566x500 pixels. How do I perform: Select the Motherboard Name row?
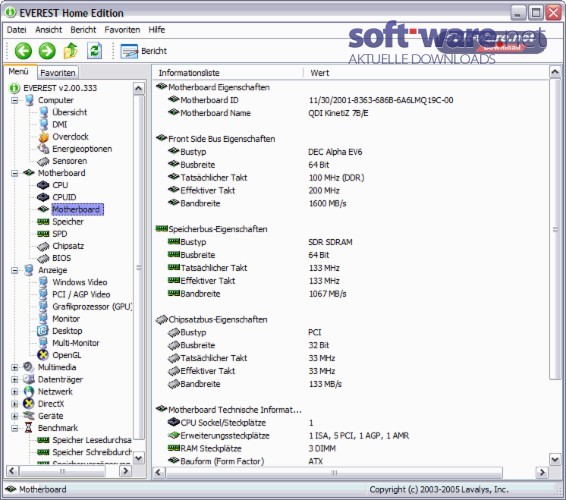click(268, 113)
